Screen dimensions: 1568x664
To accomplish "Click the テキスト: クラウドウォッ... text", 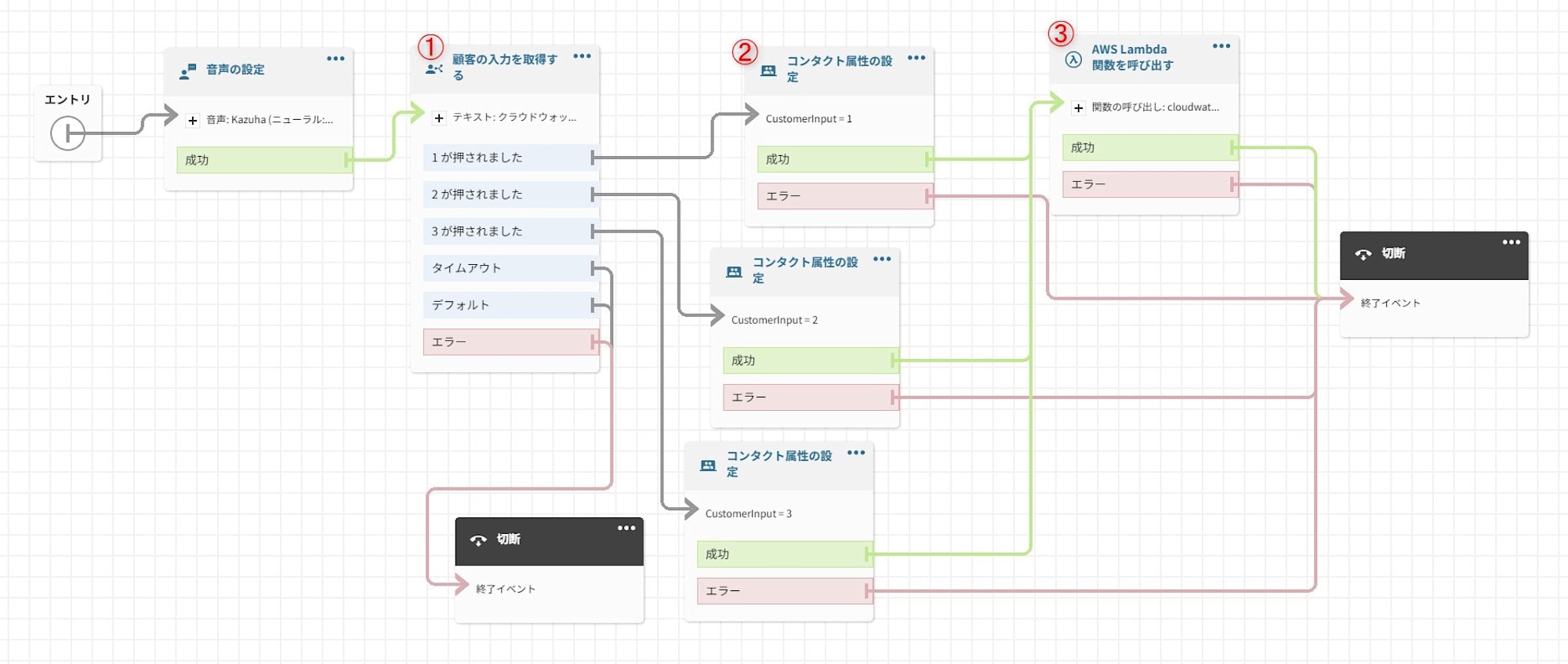I will [x=514, y=117].
